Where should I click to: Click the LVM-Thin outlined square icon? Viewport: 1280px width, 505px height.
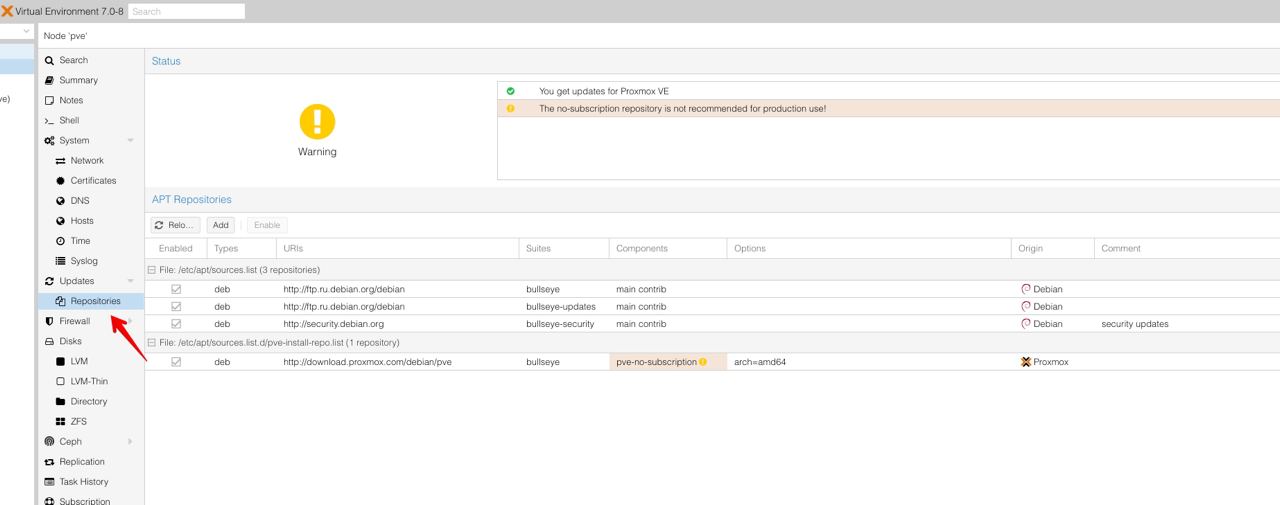[60, 381]
